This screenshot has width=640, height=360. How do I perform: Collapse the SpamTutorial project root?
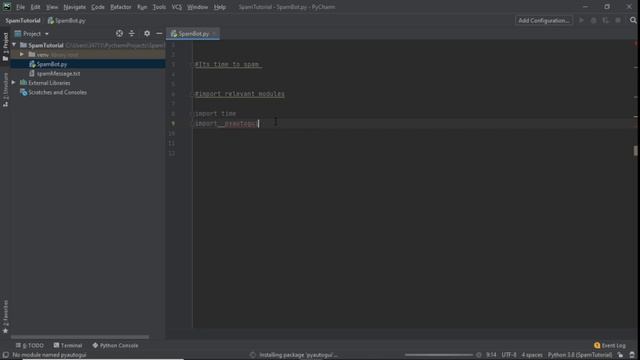pyautogui.click(x=14, y=45)
